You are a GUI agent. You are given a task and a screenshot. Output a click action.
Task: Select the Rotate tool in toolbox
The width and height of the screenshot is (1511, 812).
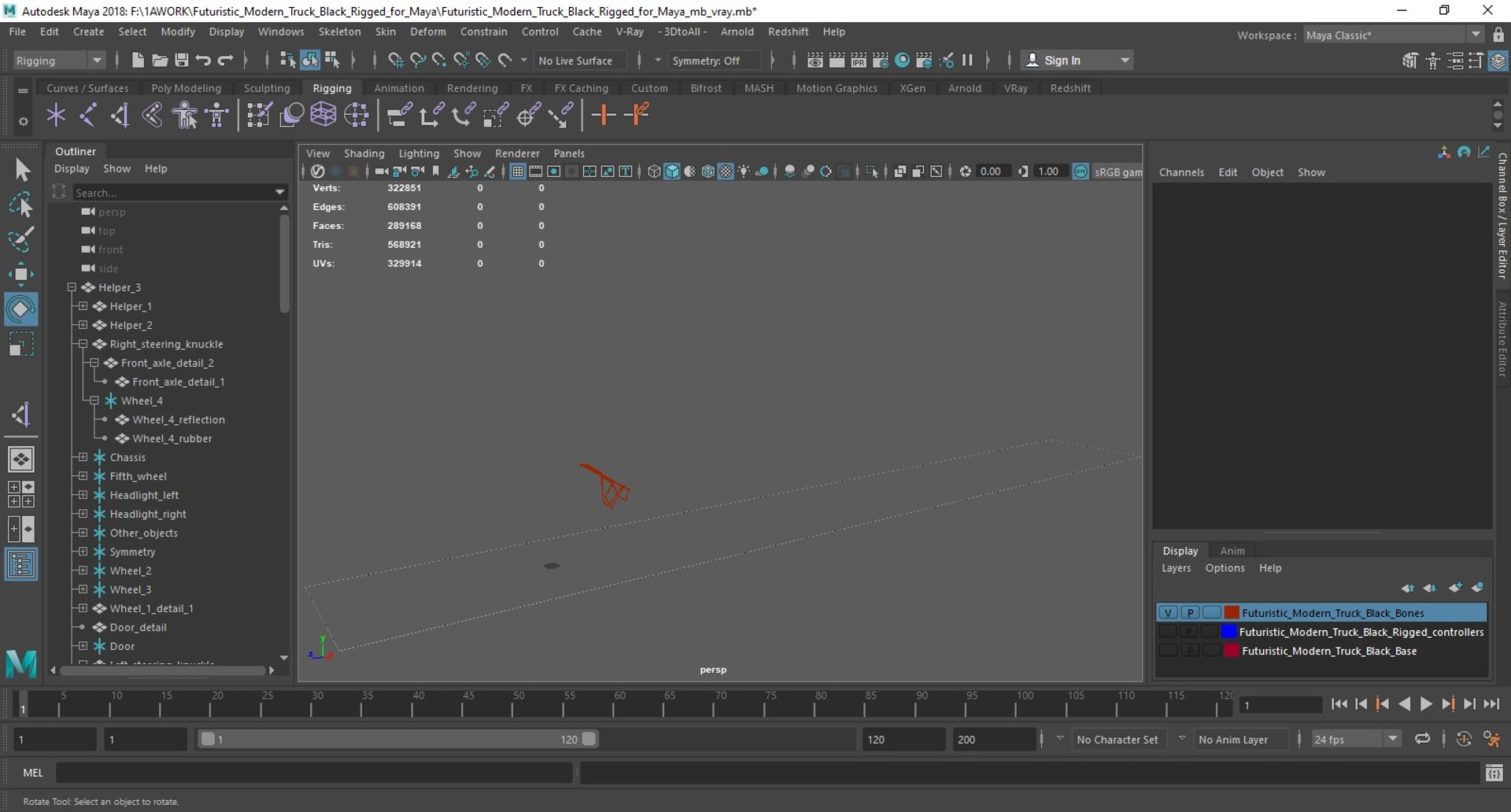21,309
